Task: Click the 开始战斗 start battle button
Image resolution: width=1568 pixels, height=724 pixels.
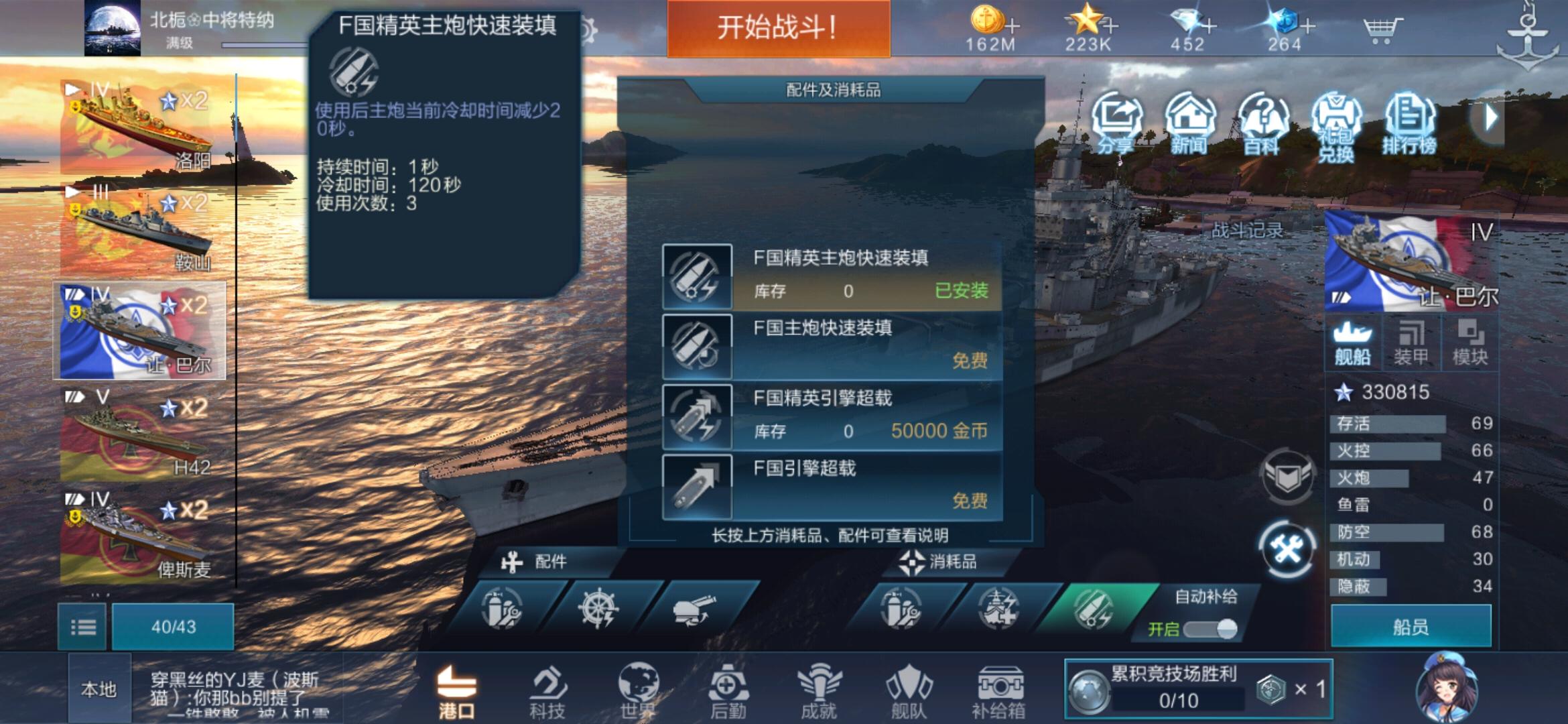Action: click(x=779, y=28)
